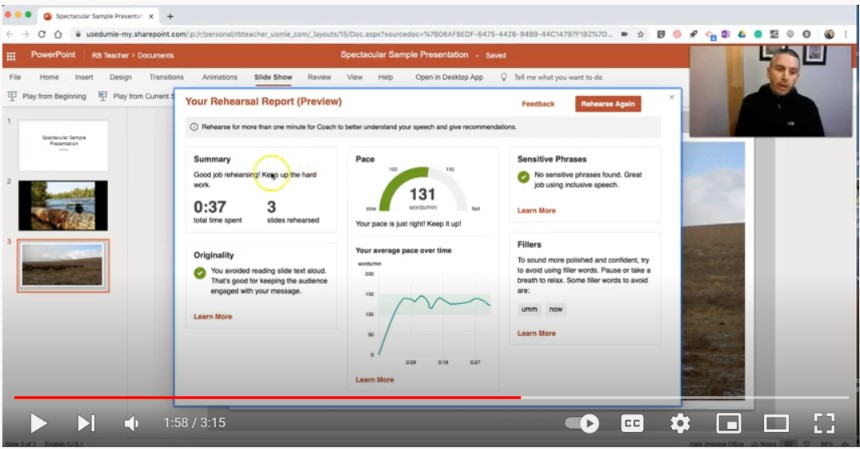
Task: Go forward in browser
Action: [26, 34]
